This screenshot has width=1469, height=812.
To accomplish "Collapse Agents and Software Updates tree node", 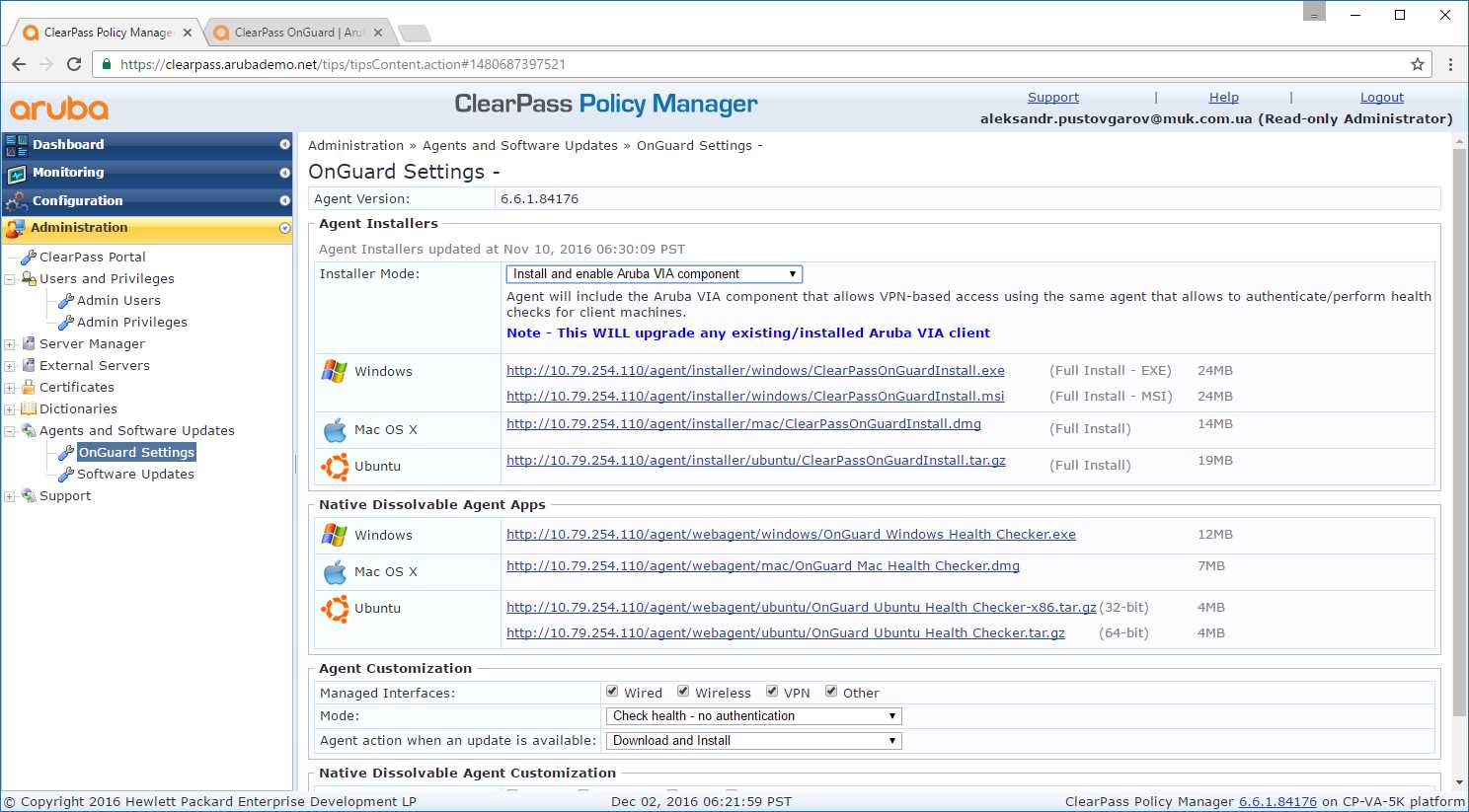I will 10,431.
